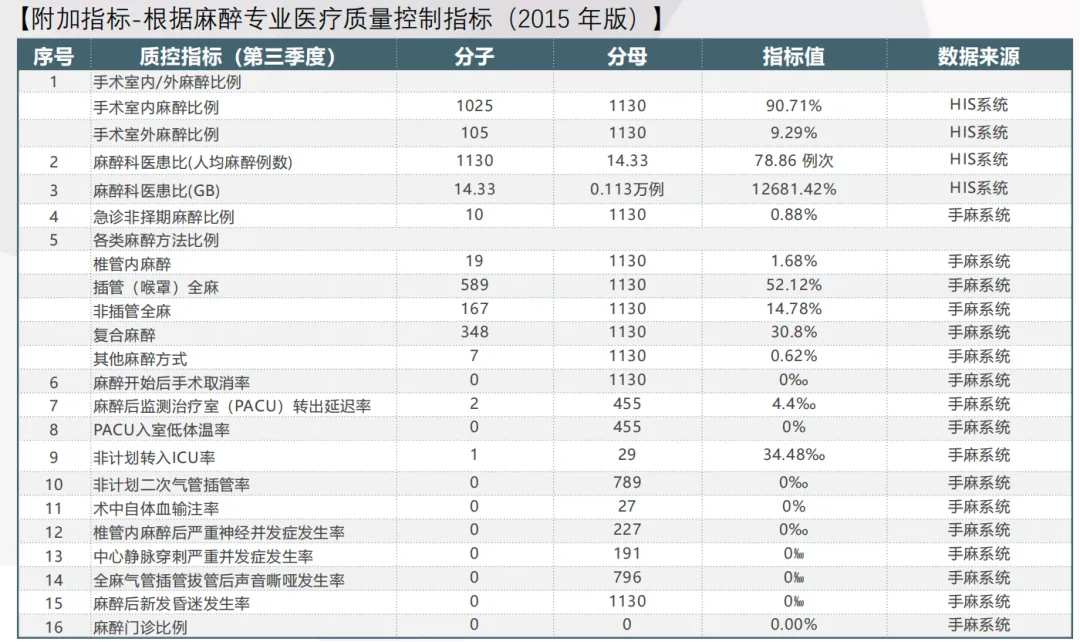Select the 非计划转入ICU率 row label
The image size is (1080, 642).
pos(154,457)
